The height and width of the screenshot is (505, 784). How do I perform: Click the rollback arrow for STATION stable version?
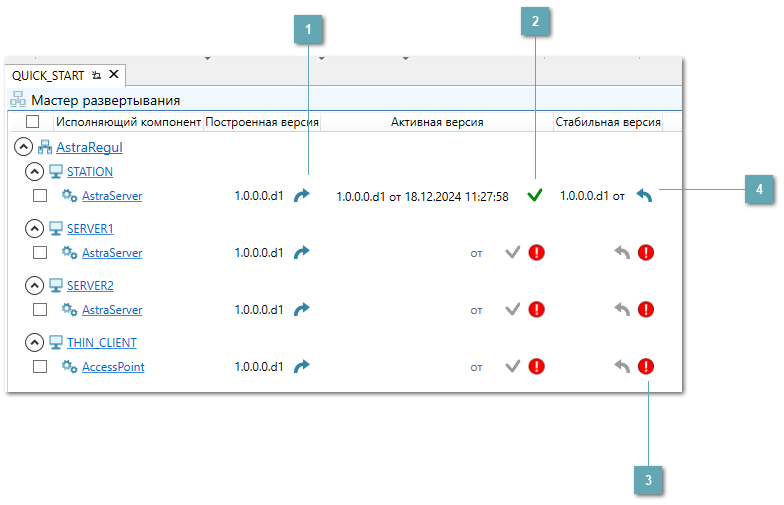645,196
